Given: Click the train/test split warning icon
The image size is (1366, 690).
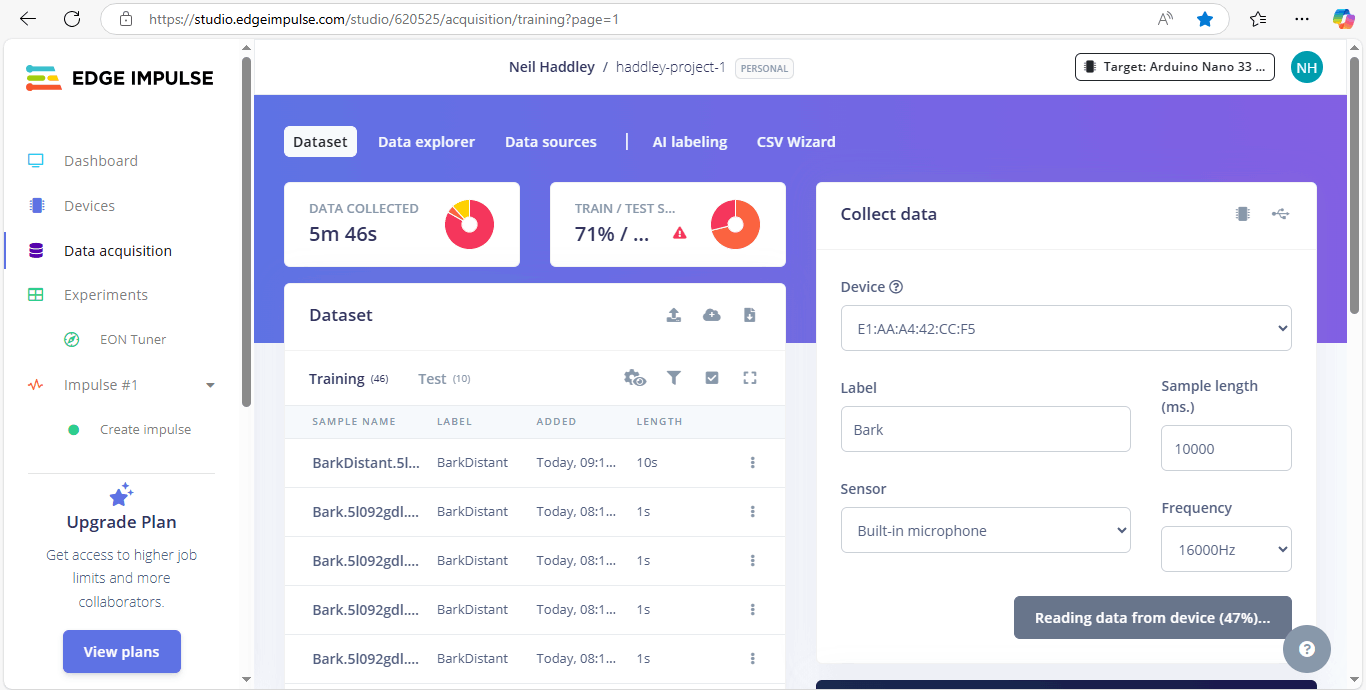Looking at the screenshot, I should [x=680, y=233].
